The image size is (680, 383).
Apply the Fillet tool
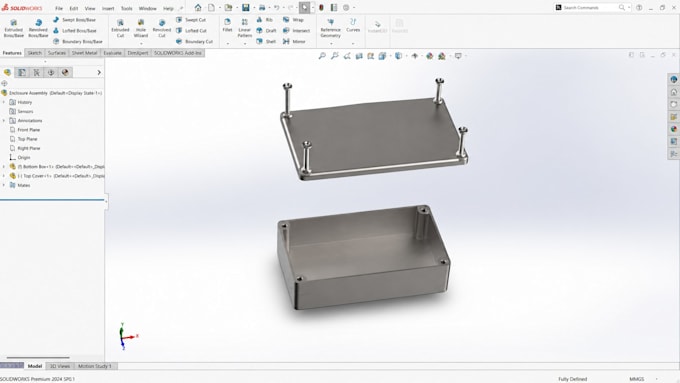(x=227, y=25)
